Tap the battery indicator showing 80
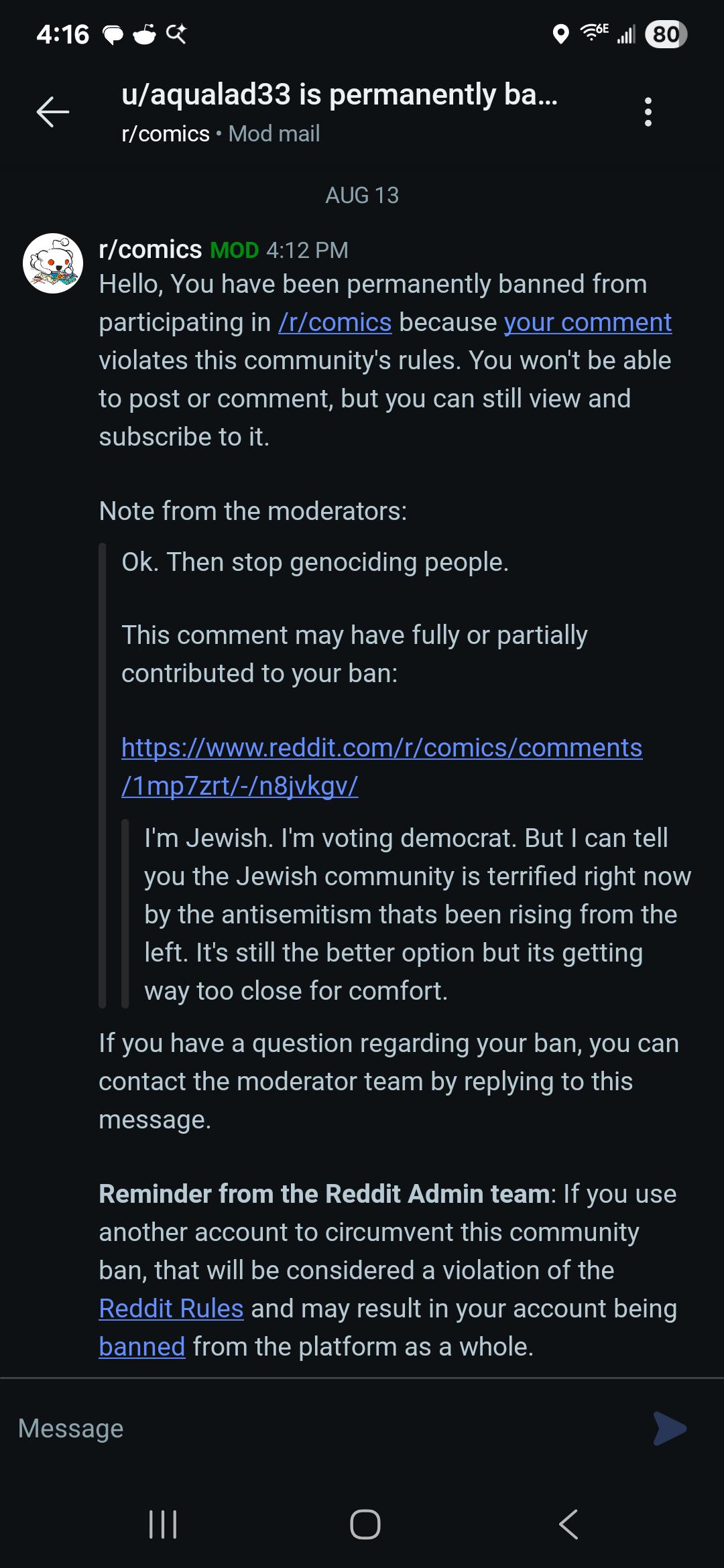The image size is (724, 1568). [x=666, y=34]
